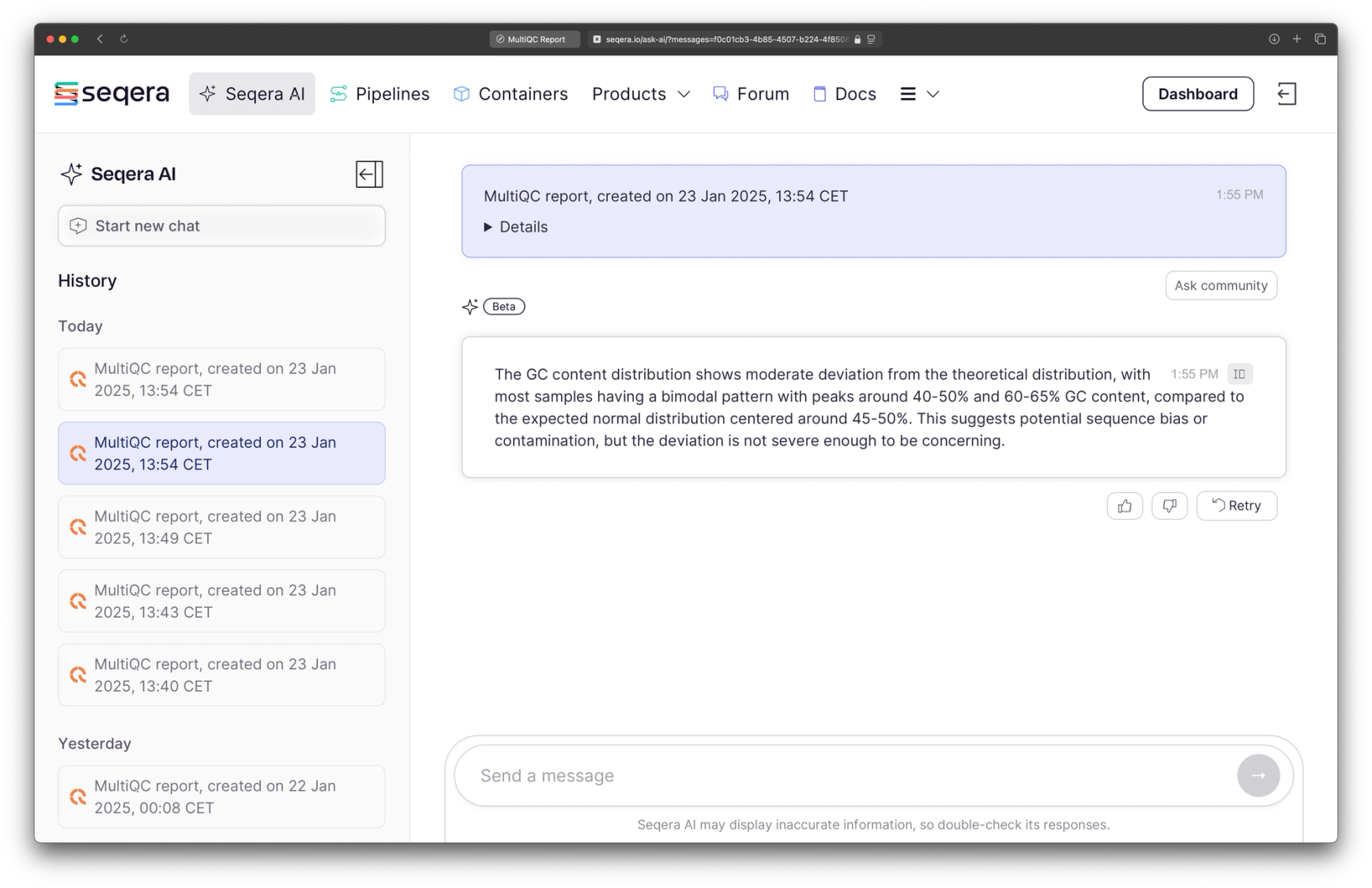This screenshot has height=888, width=1372.
Task: Add a new browser tab with the plus
Action: (1297, 39)
